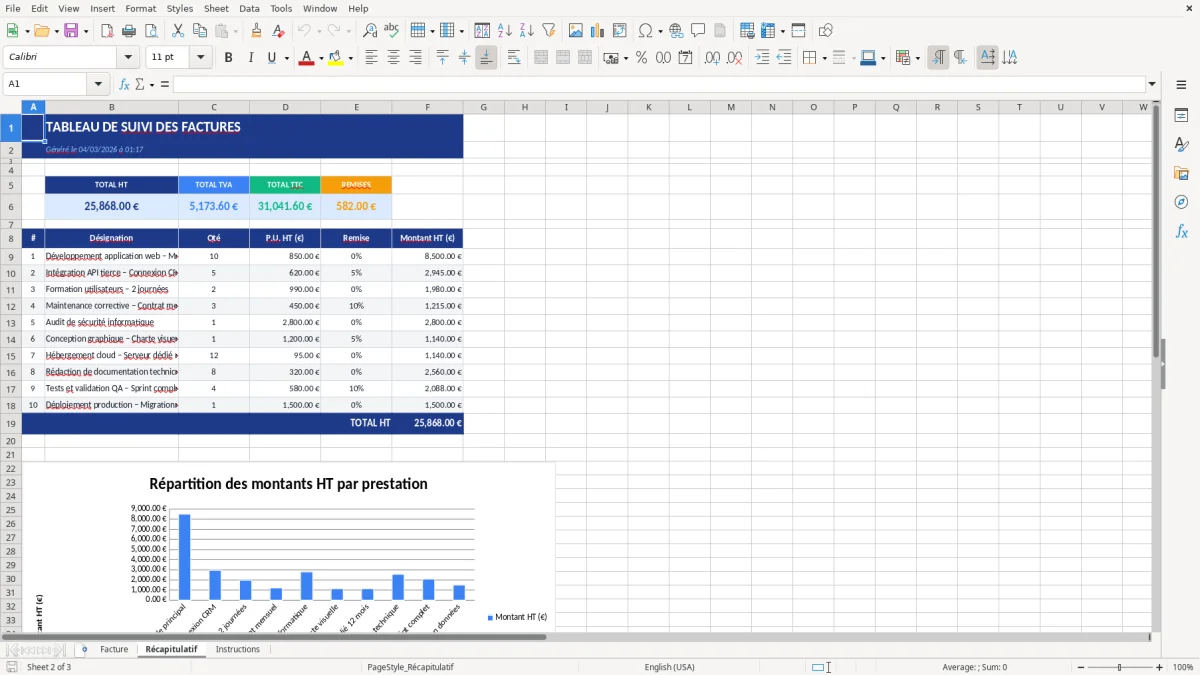The image size is (1200, 675).
Task: Click the formula equals sign button
Action: click(x=165, y=84)
